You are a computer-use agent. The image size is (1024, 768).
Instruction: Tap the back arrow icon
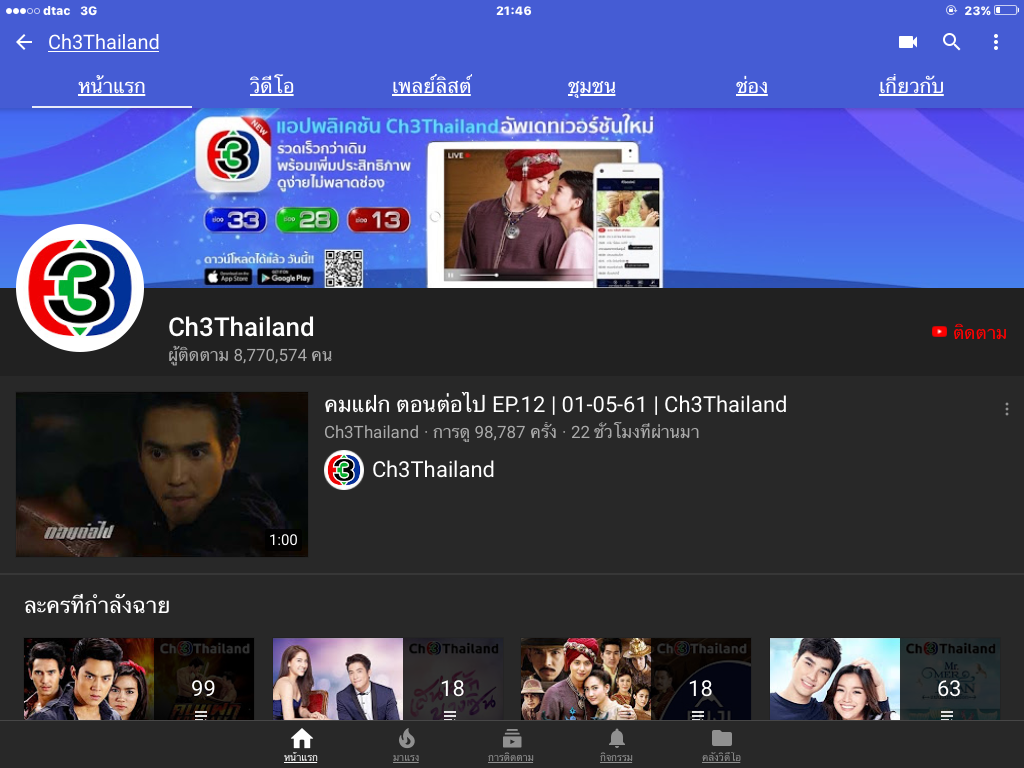pyautogui.click(x=24, y=42)
